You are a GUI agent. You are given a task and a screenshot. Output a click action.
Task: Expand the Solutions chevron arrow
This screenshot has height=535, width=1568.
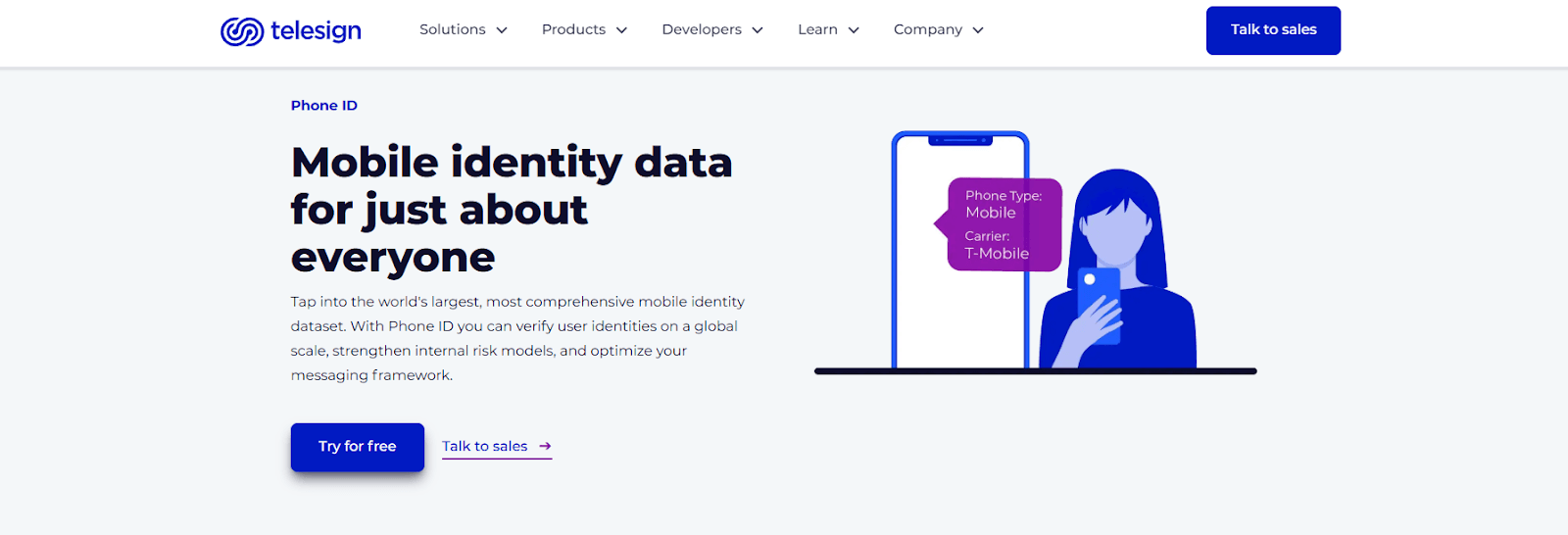tap(502, 30)
